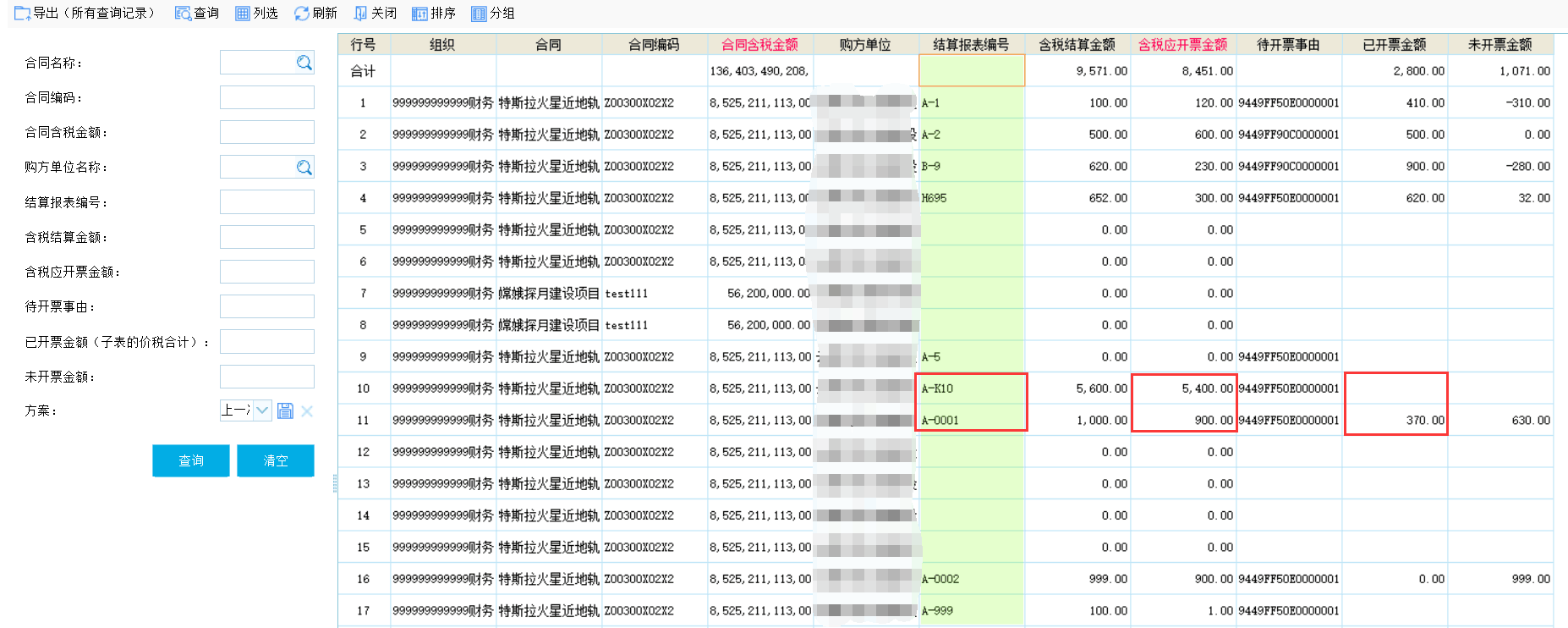Select the A-2 settlement report cell
The width and height of the screenshot is (1568, 628).
972,135
